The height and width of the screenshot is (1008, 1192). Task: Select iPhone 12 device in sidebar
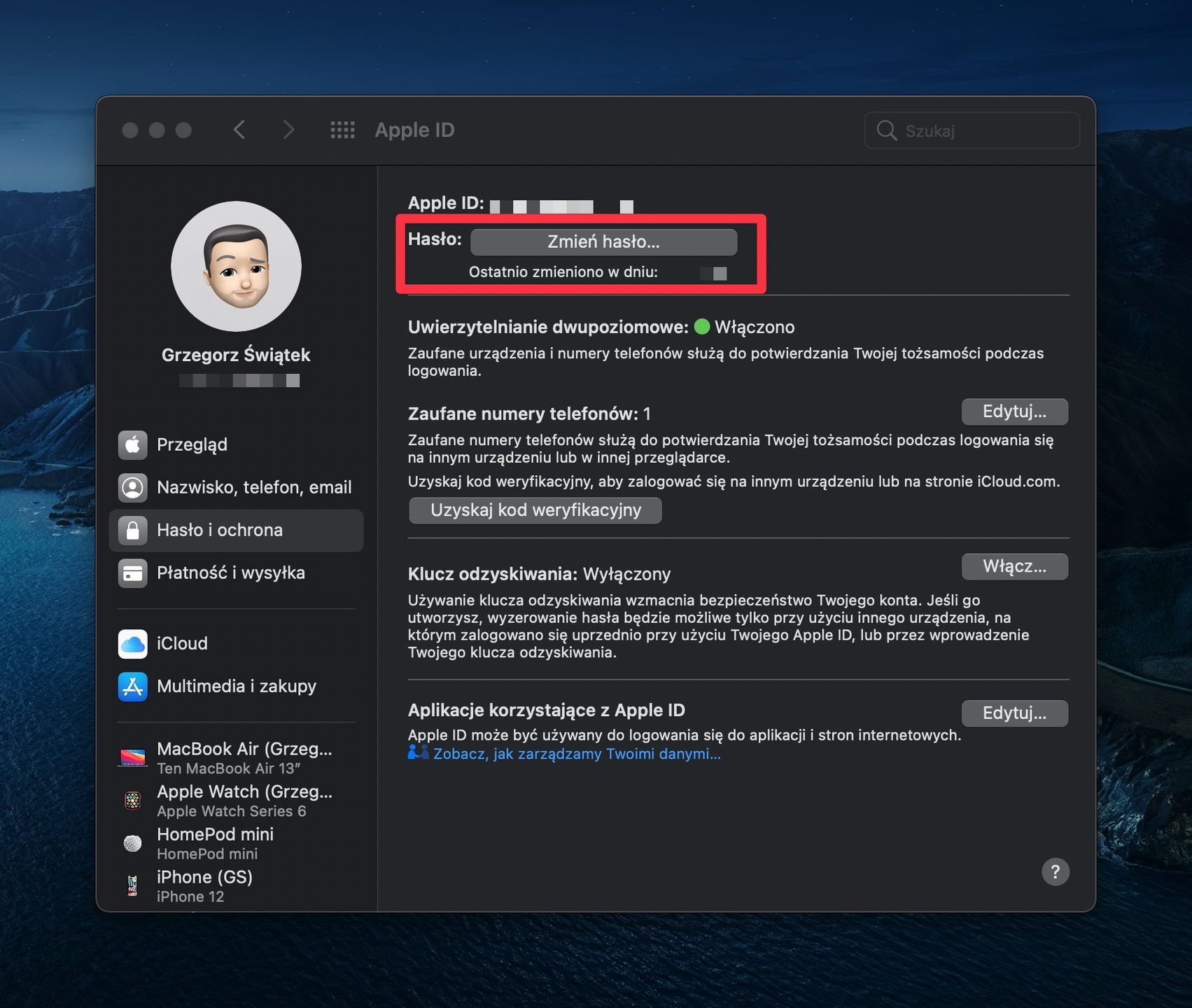tap(237, 886)
